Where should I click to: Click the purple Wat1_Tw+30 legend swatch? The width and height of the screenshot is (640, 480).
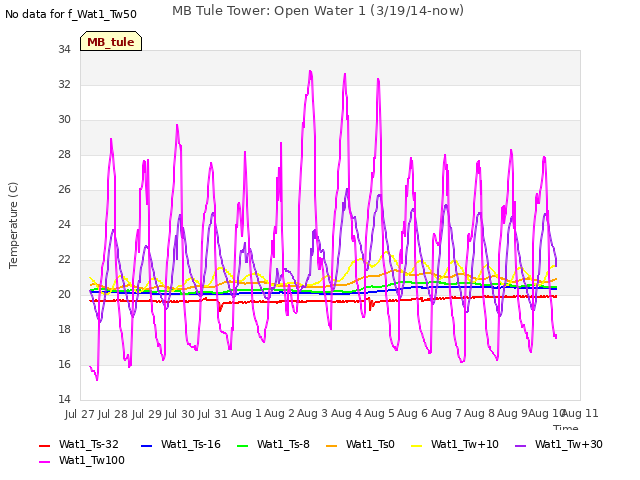pos(520,446)
